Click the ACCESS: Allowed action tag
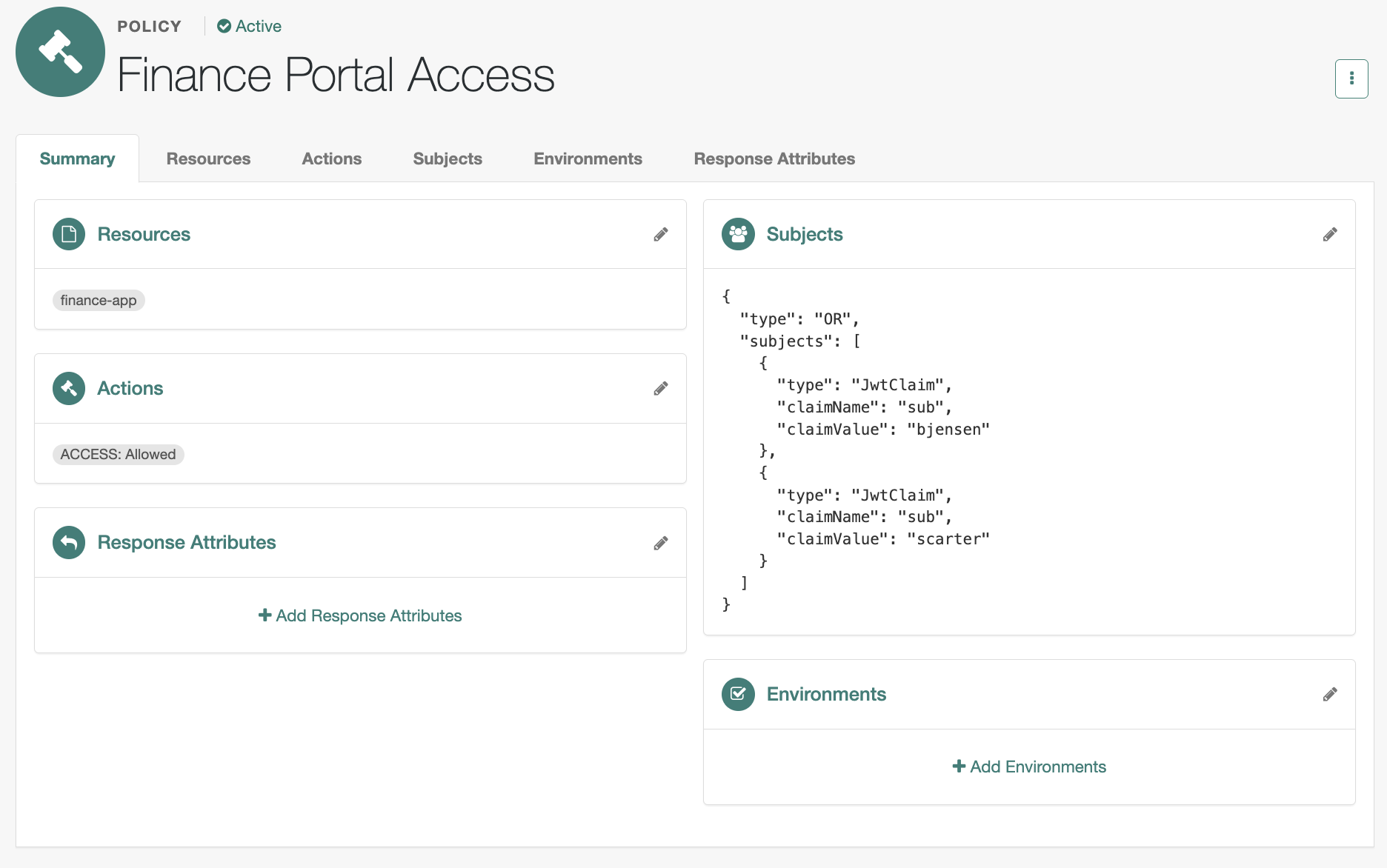This screenshot has width=1387, height=868. 118,454
